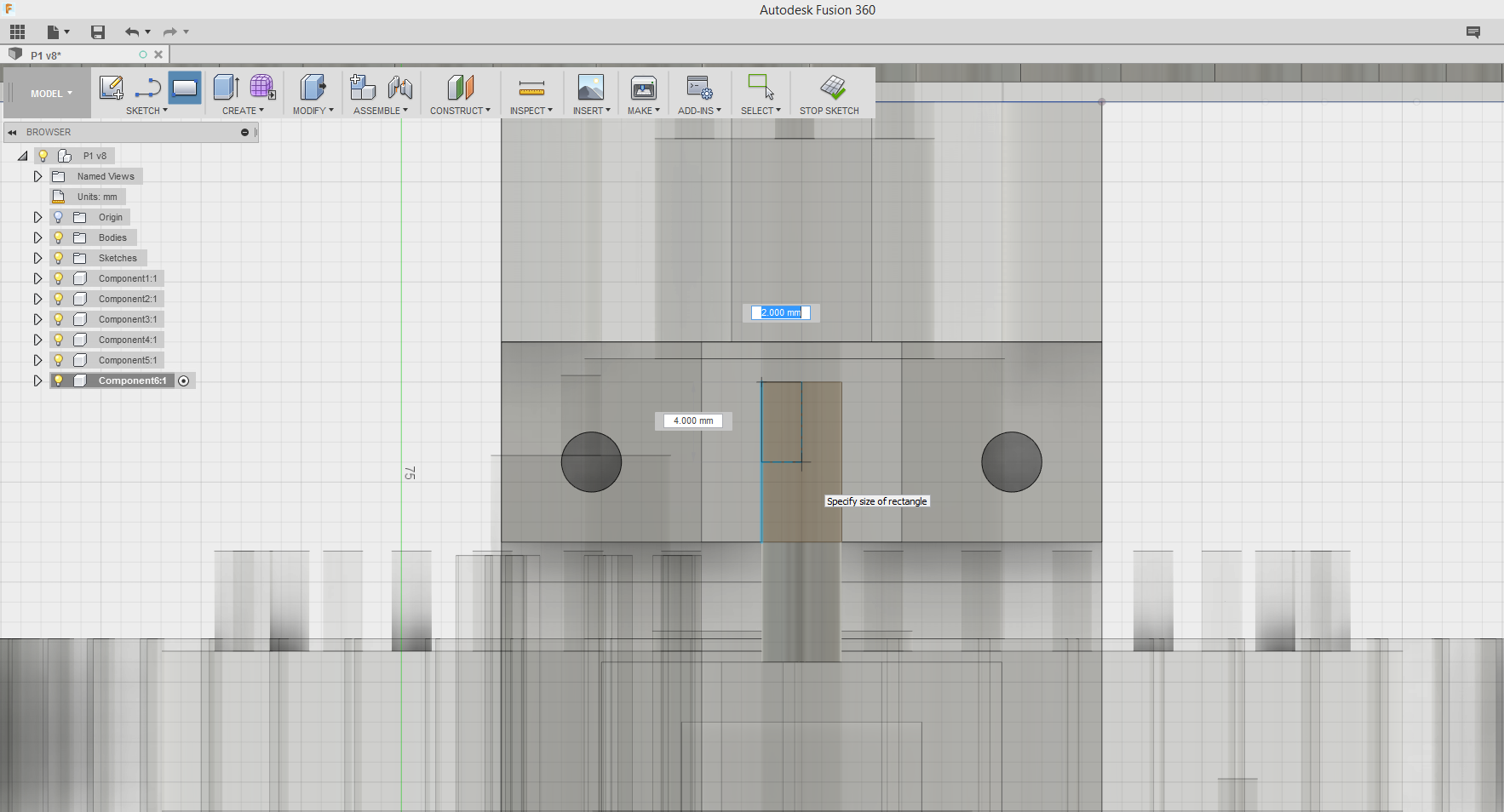Hide Component3:1 using its lightbulb
Image resolution: width=1504 pixels, height=812 pixels.
click(x=58, y=319)
